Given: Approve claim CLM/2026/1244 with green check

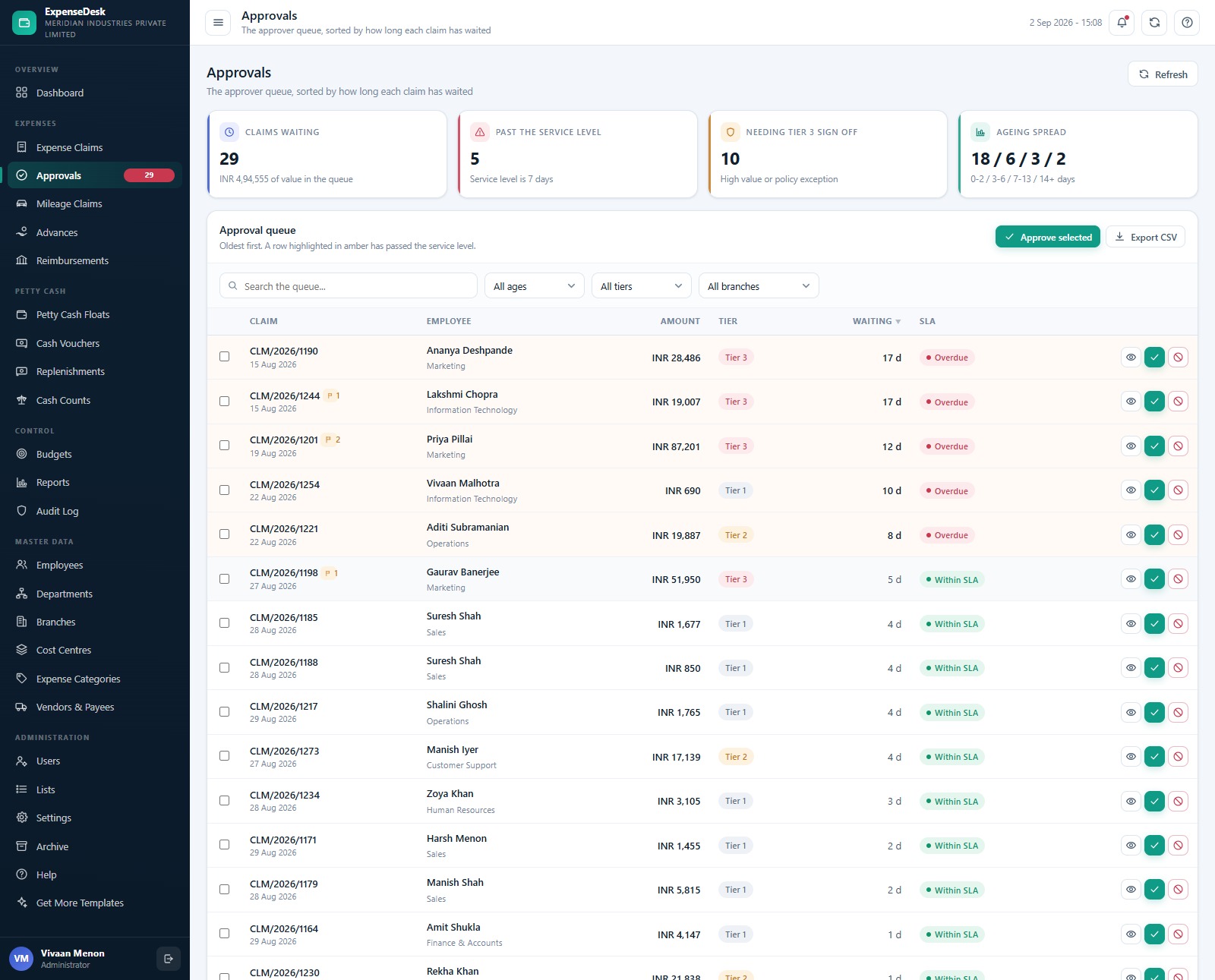Looking at the screenshot, I should pyautogui.click(x=1154, y=402).
